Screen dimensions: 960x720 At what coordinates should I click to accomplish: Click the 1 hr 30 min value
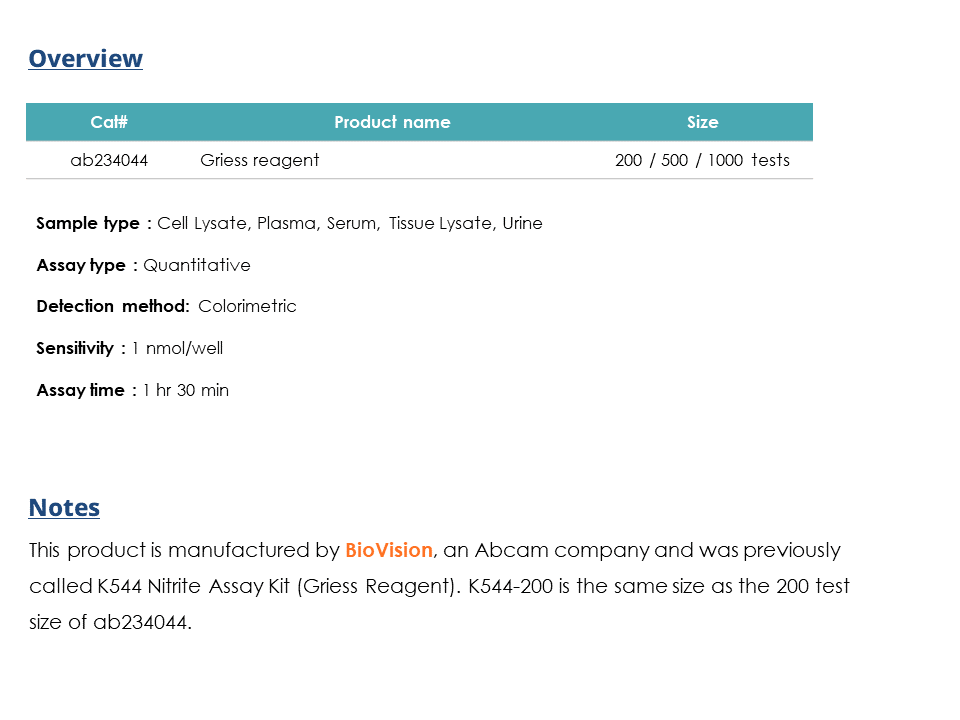pyautogui.click(x=186, y=390)
